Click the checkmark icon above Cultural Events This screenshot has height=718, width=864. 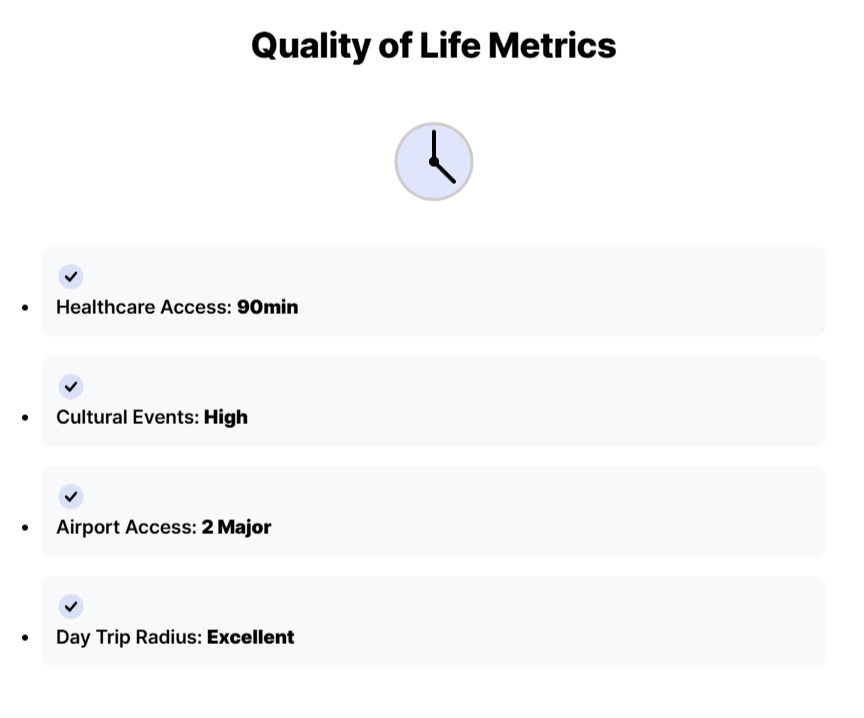pyautogui.click(x=71, y=387)
